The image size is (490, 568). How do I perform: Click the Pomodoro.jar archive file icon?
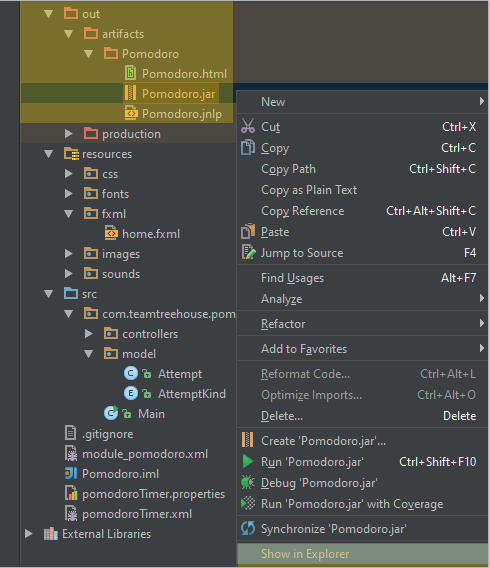click(x=130, y=93)
